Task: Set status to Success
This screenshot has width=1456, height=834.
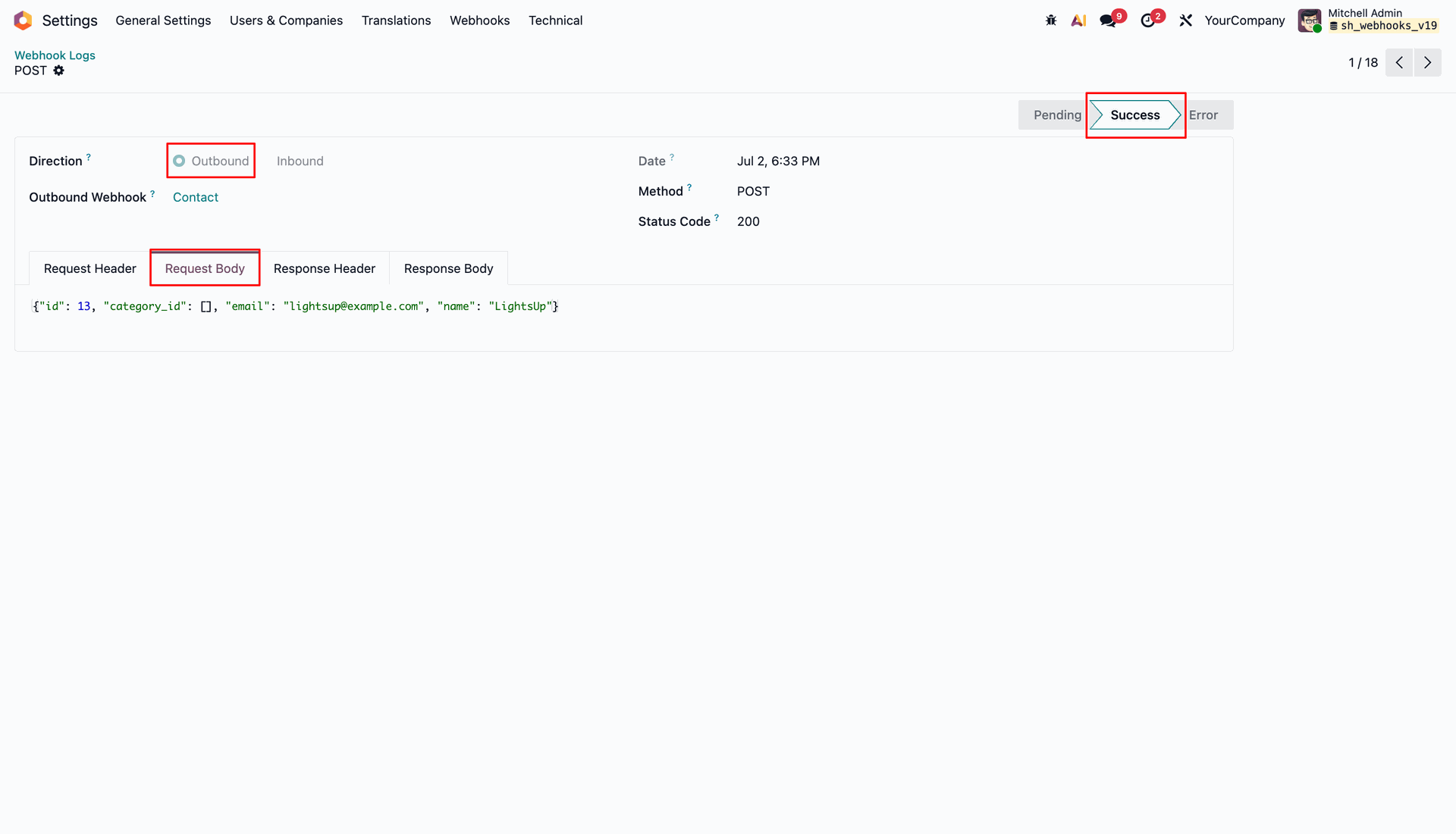Action: pos(1135,115)
